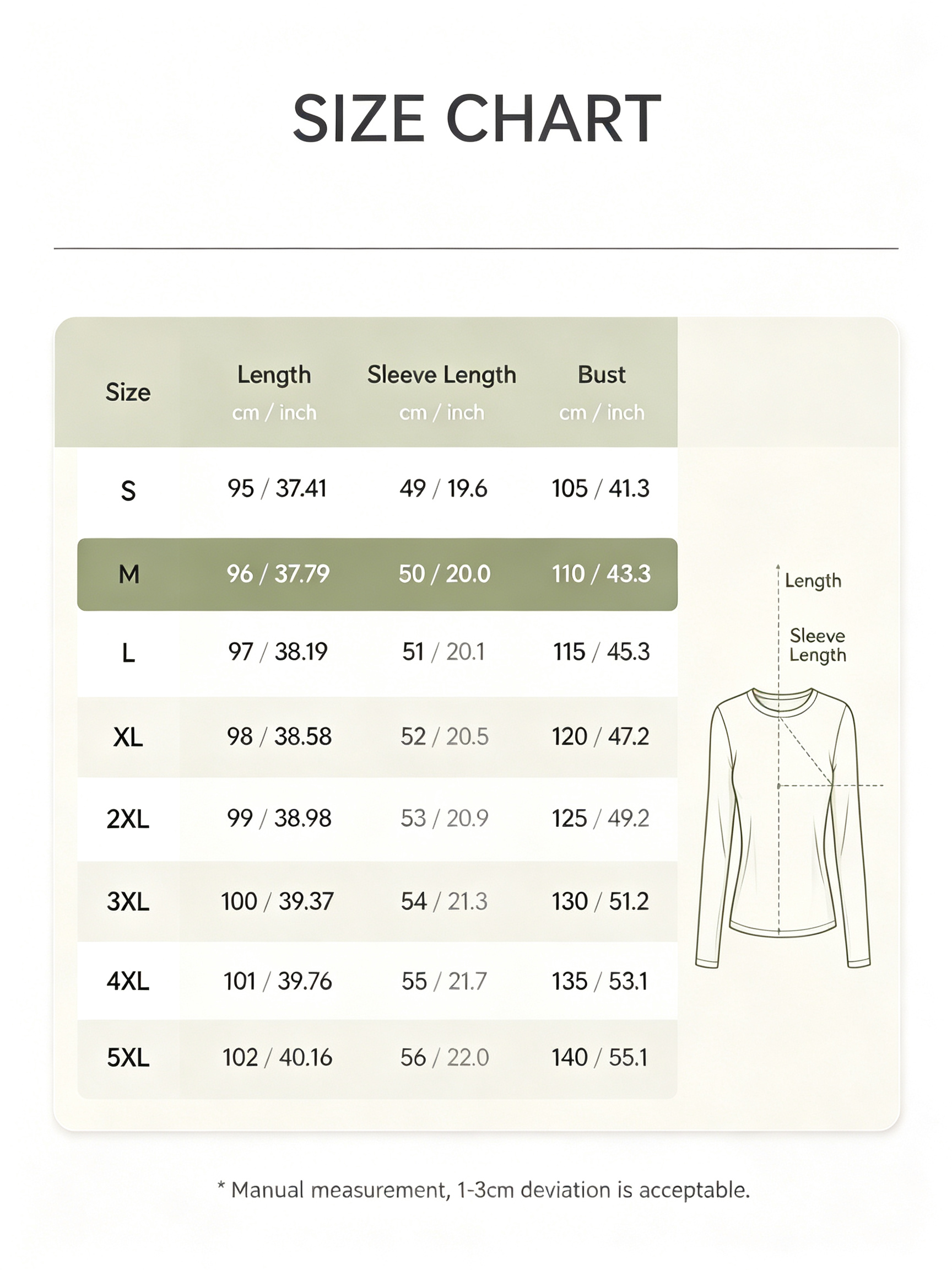This screenshot has height=1270, width=952.
Task: Select the 5XL size label
Action: (x=128, y=1058)
